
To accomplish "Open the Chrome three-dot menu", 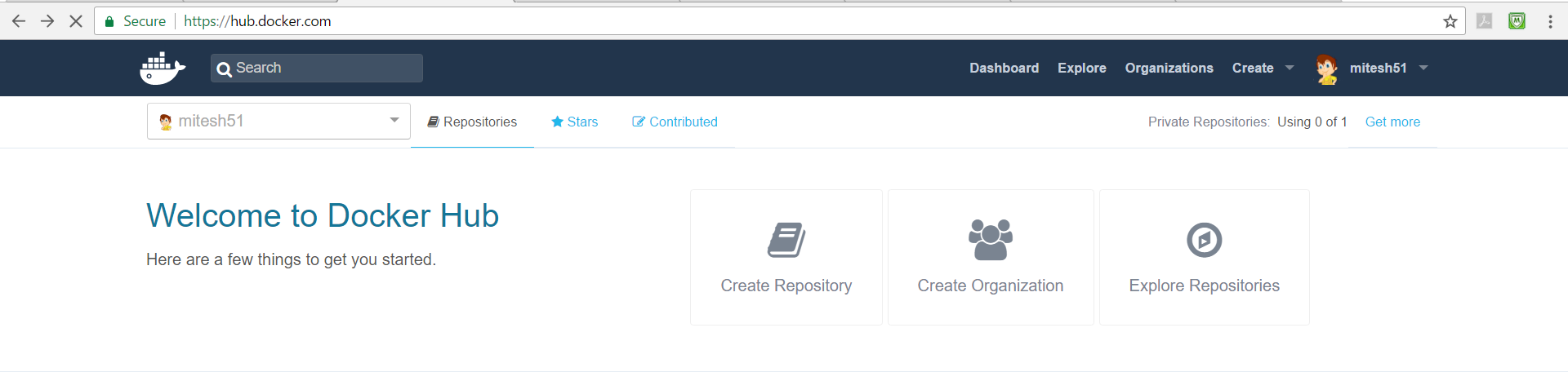I will 1550,21.
